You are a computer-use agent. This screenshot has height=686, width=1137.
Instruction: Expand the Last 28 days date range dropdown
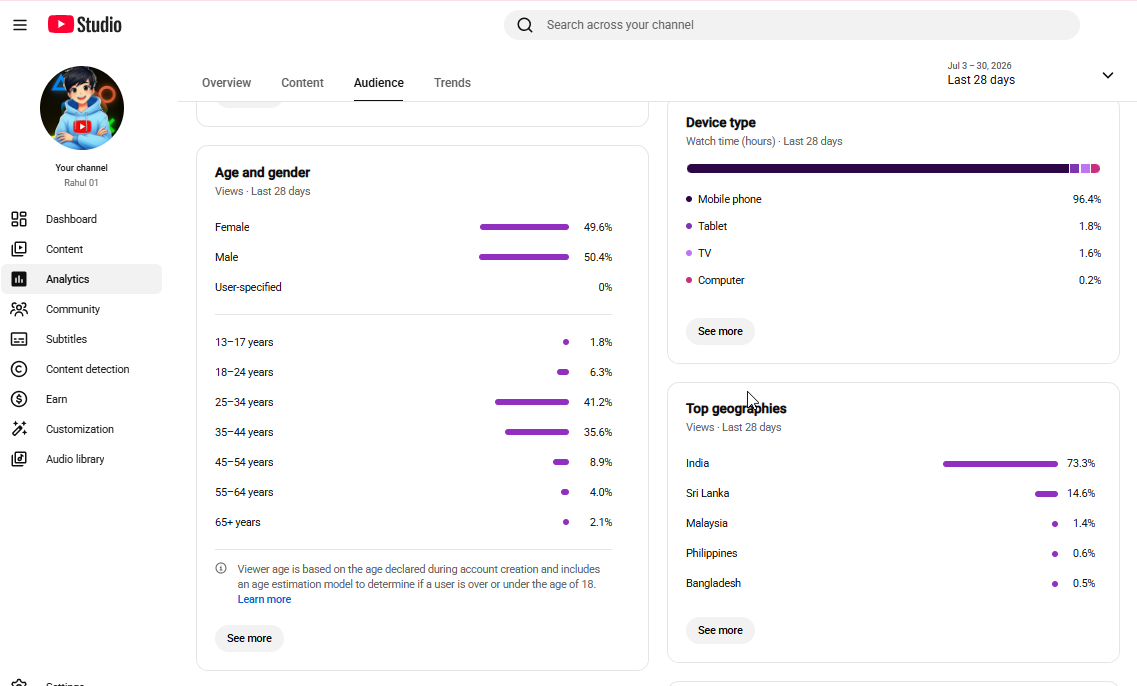point(1030,73)
